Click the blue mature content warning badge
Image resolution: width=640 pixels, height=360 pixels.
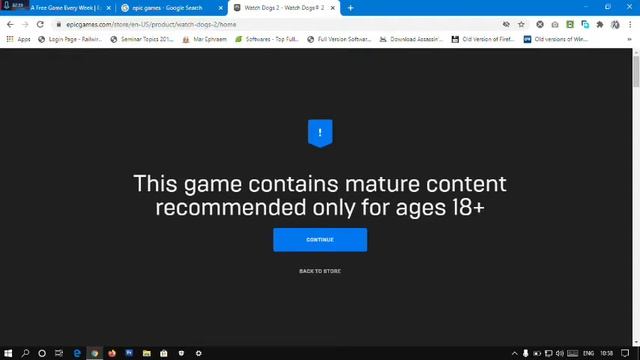coord(320,133)
